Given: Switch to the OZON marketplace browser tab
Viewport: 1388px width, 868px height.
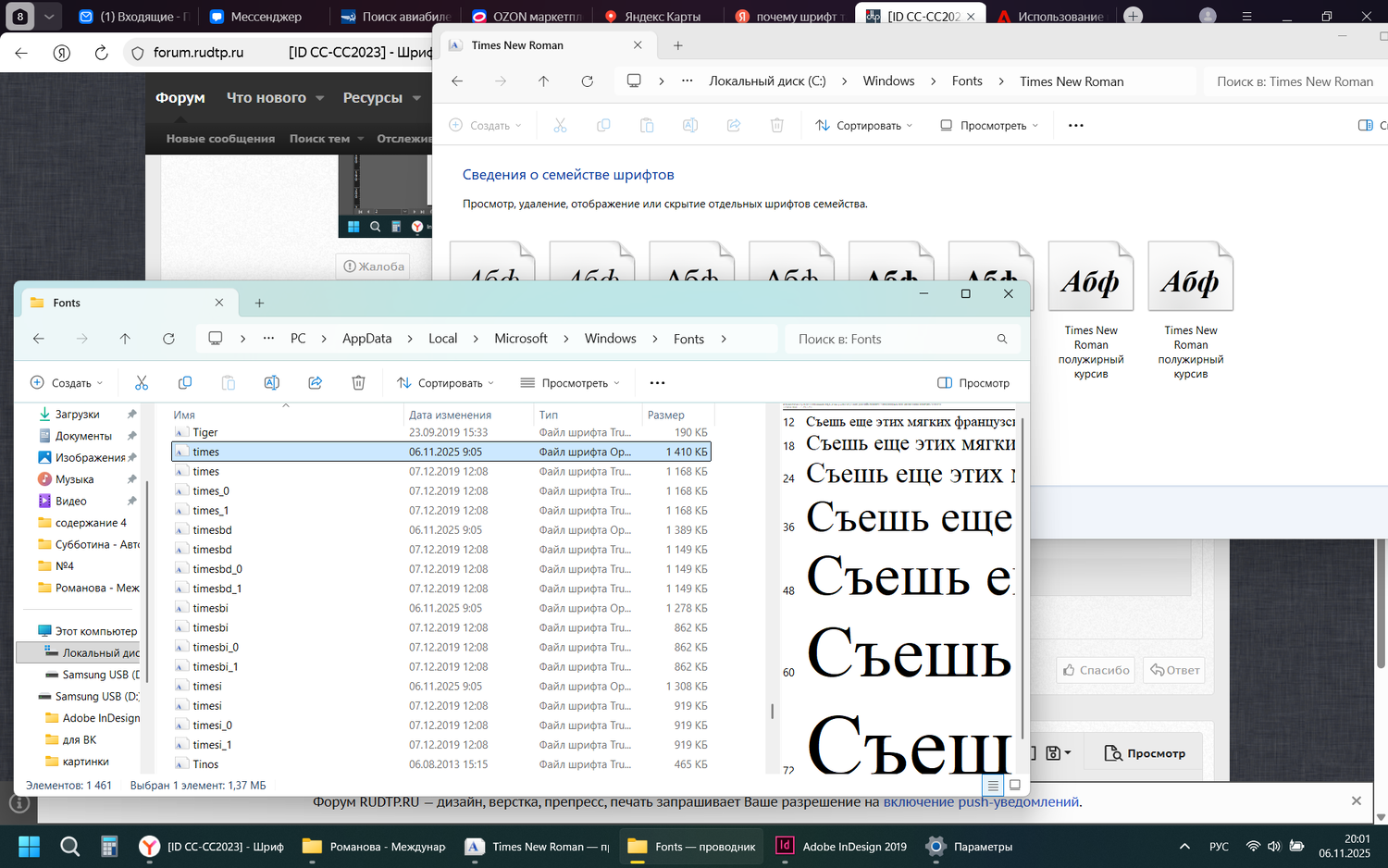Looking at the screenshot, I should click(x=526, y=17).
